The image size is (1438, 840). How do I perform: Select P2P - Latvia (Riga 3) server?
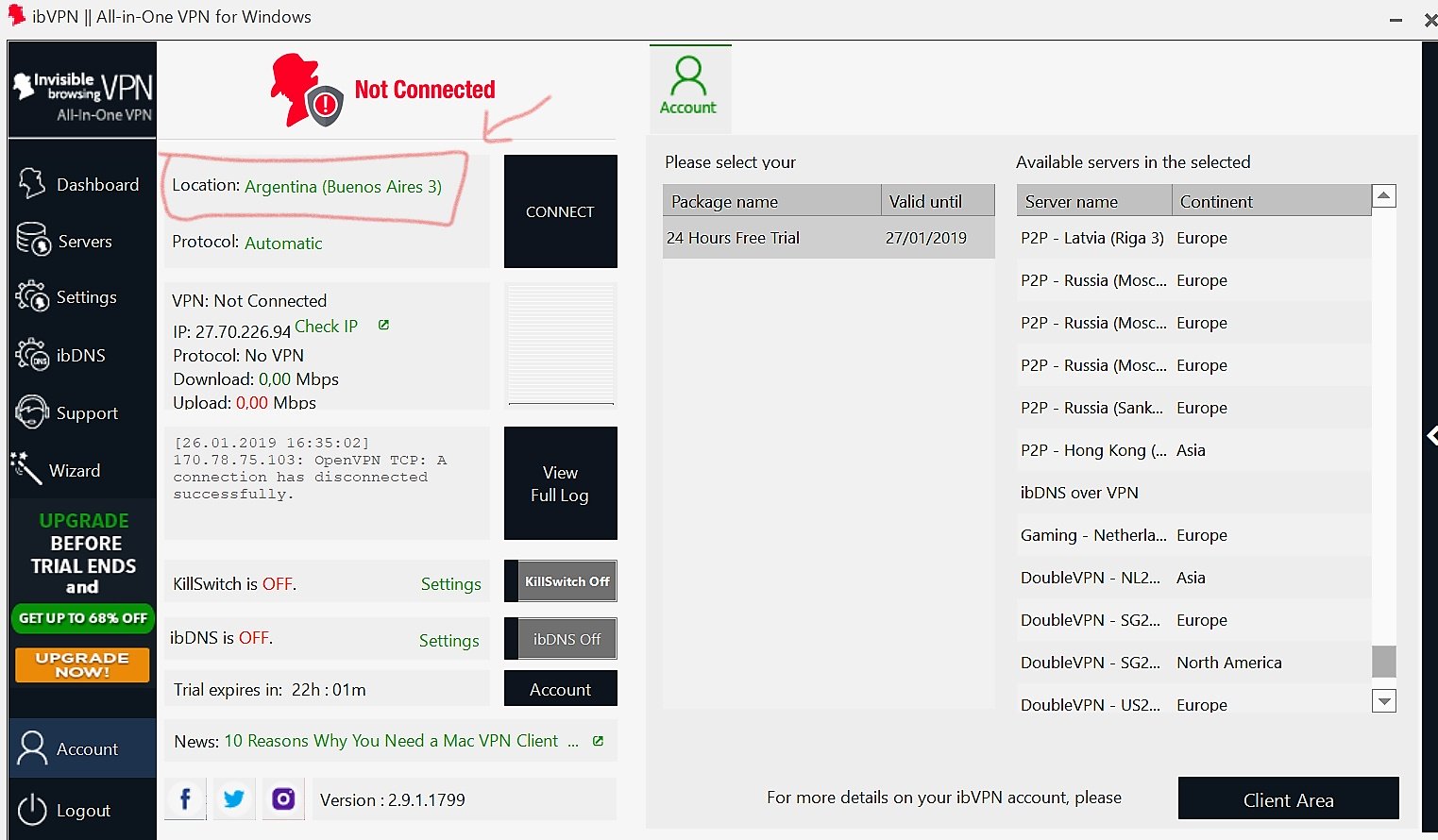(x=1193, y=238)
